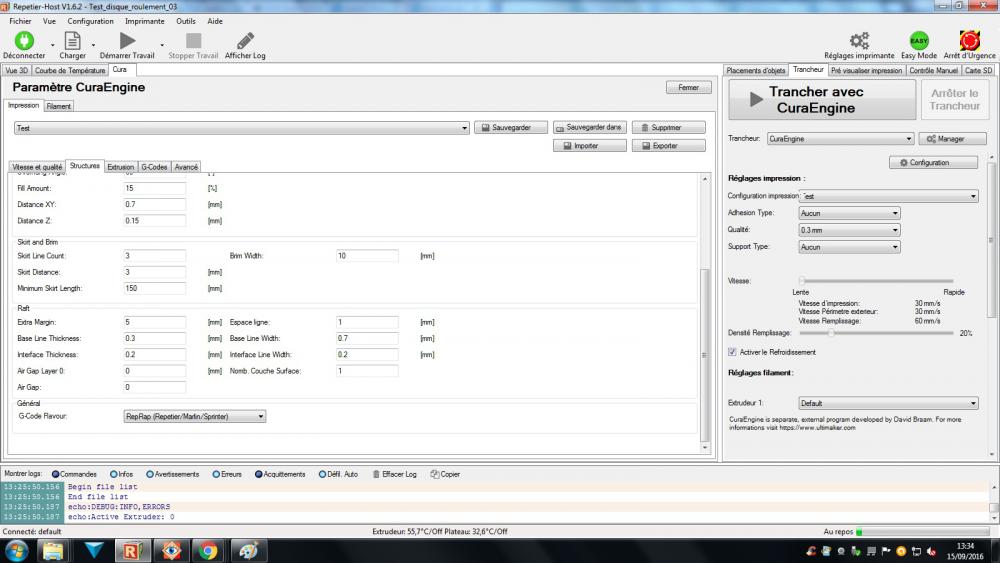Click the Stopper Travail icon
The width and height of the screenshot is (1000, 563).
click(193, 41)
